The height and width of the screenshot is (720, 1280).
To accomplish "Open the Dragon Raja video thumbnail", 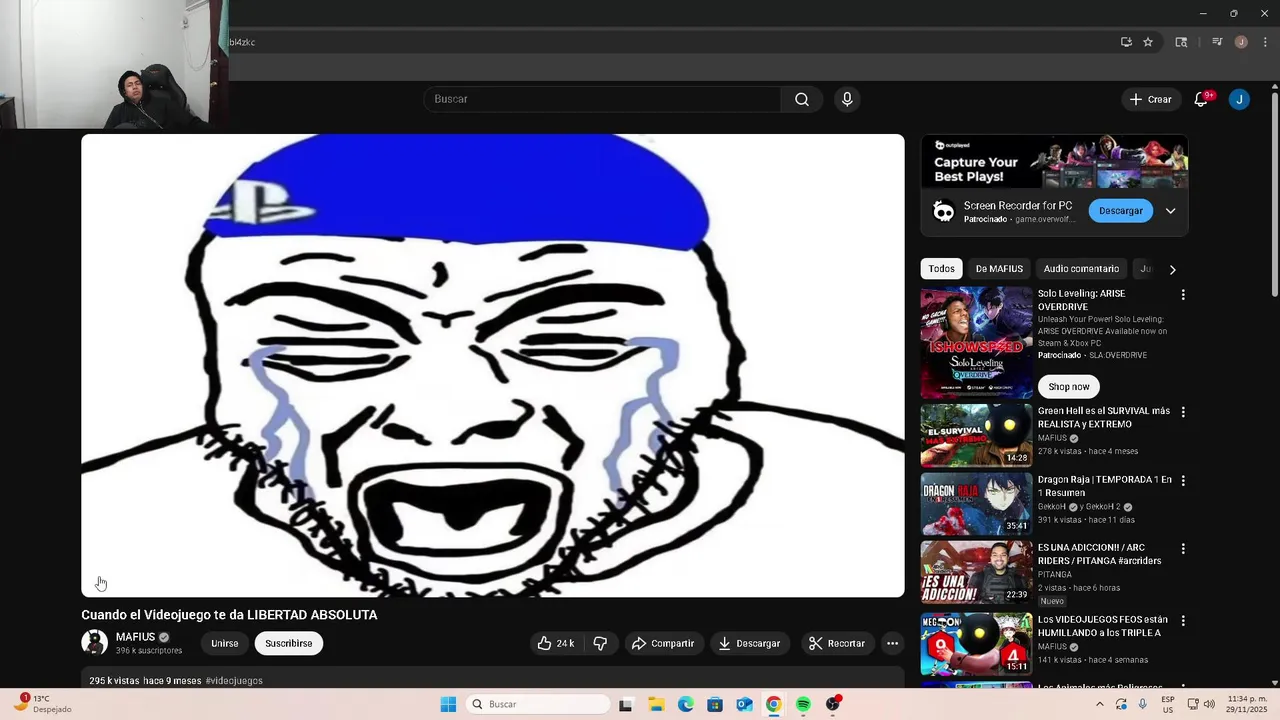I will [976, 504].
